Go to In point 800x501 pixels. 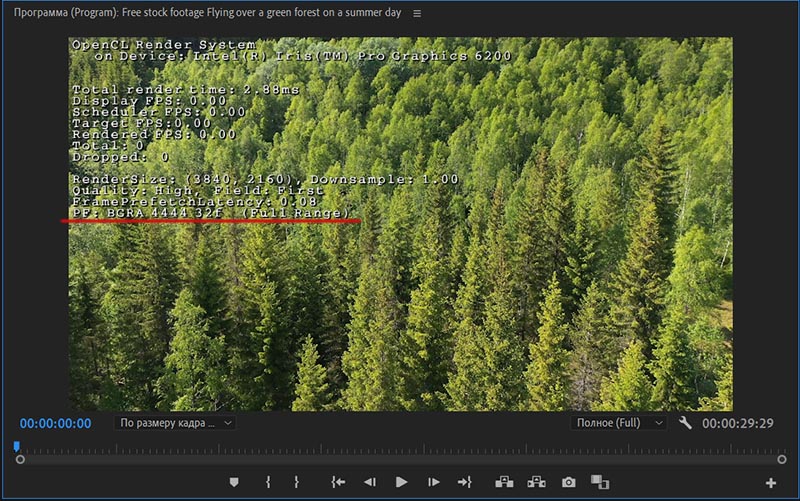(x=338, y=482)
